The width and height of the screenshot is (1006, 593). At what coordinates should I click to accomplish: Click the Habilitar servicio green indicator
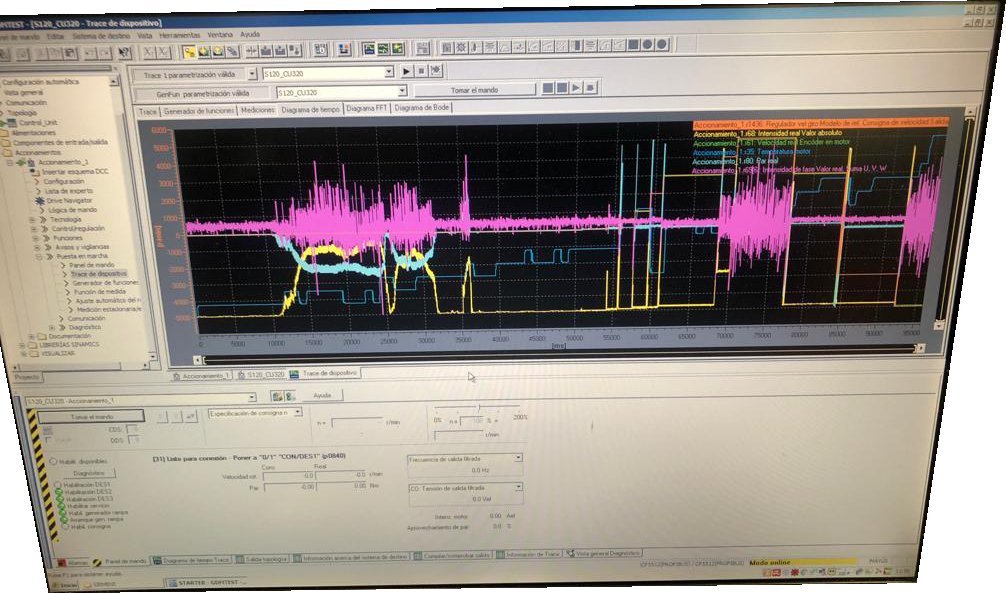tap(61, 506)
